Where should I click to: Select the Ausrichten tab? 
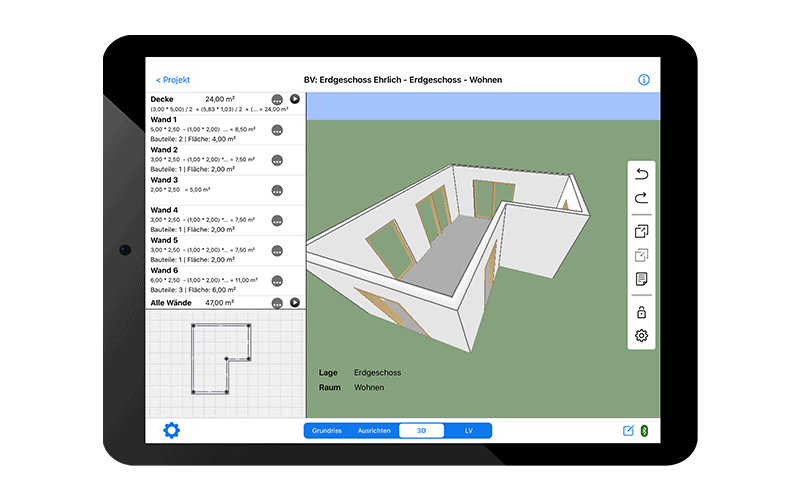click(374, 431)
